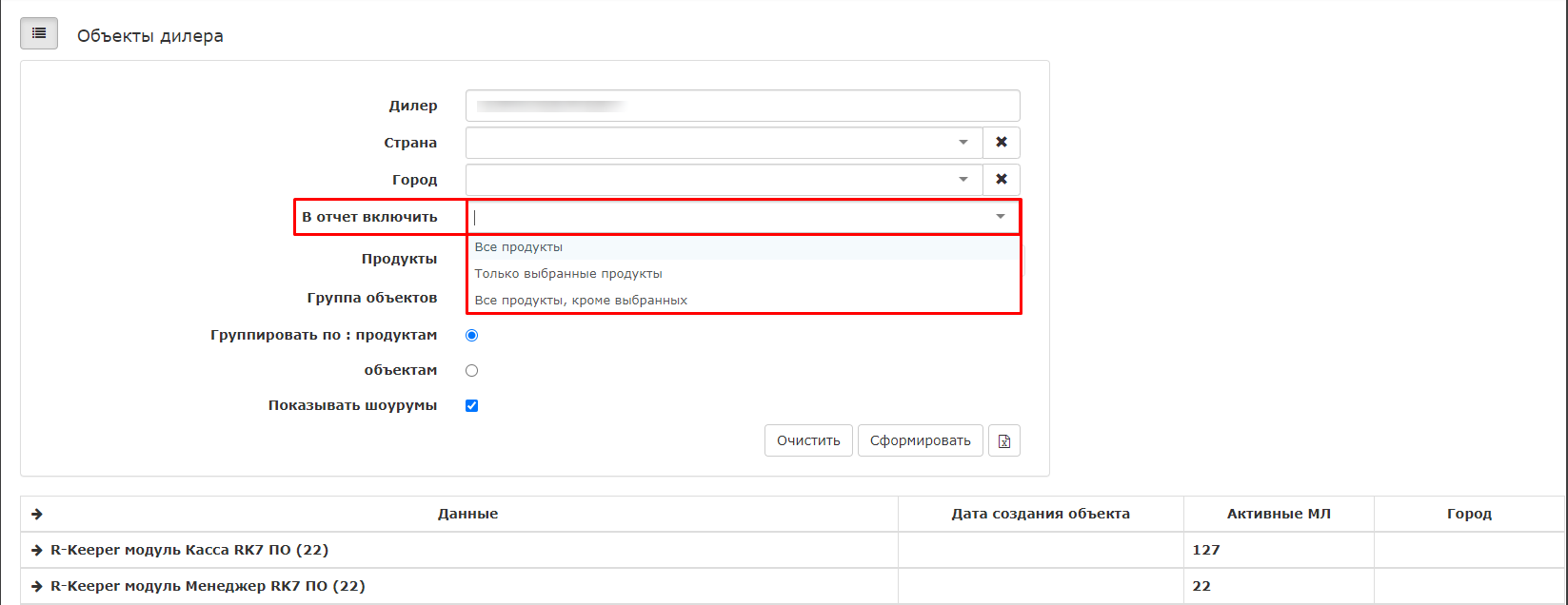Clear the Город field with X icon
The width and height of the screenshot is (1568, 605).
coord(1001,180)
